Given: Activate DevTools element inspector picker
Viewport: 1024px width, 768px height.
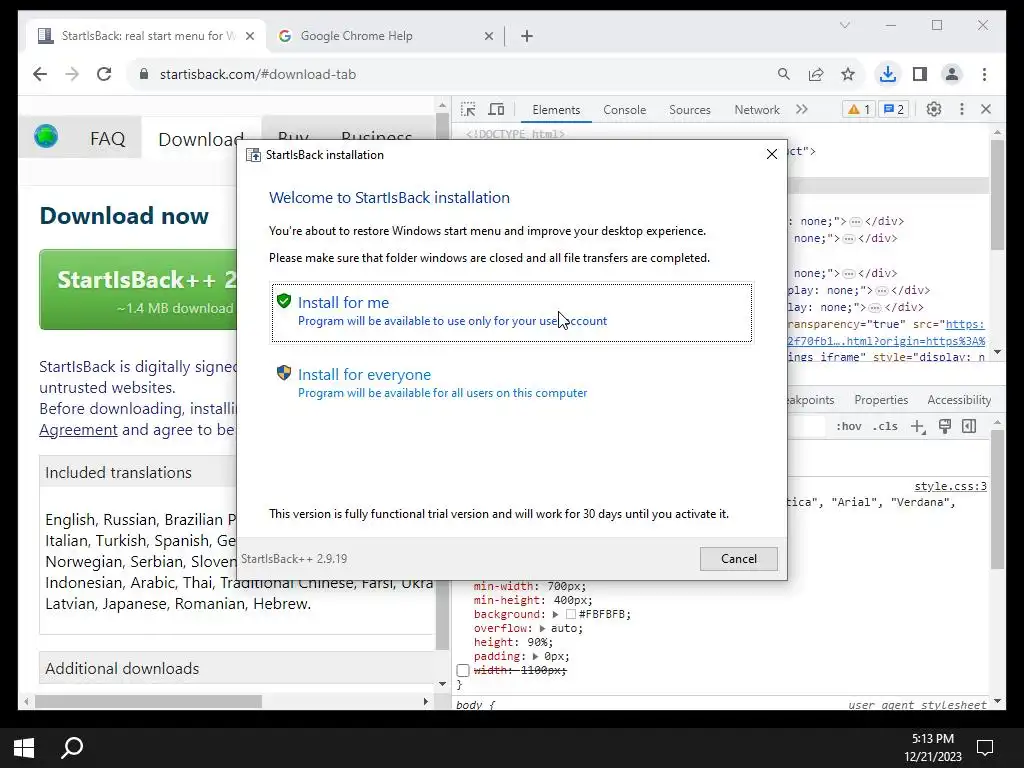Looking at the screenshot, I should (x=468, y=109).
